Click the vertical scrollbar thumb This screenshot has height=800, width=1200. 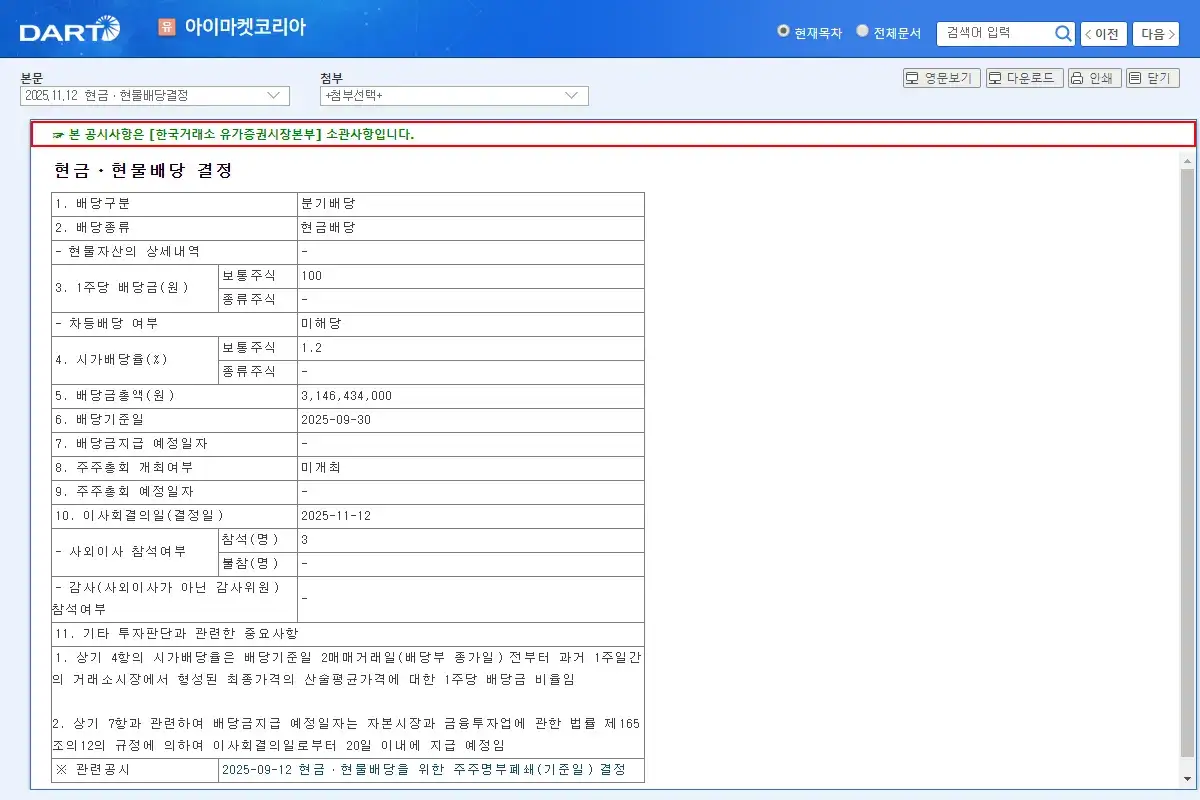tap(1187, 462)
